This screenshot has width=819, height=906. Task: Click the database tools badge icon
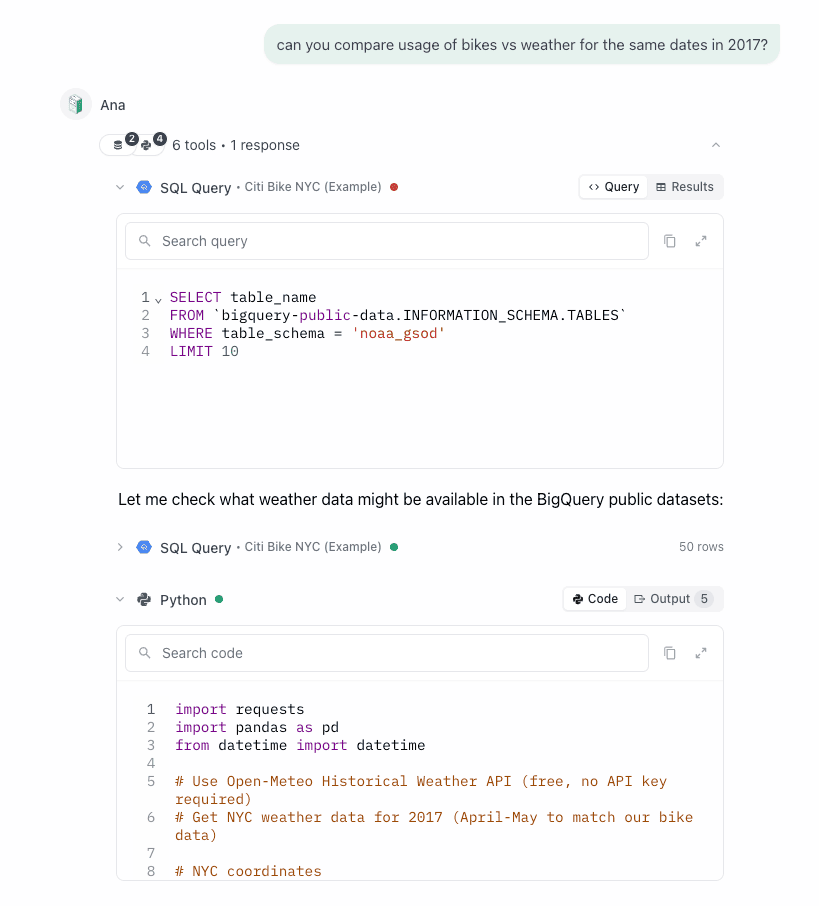click(118, 145)
